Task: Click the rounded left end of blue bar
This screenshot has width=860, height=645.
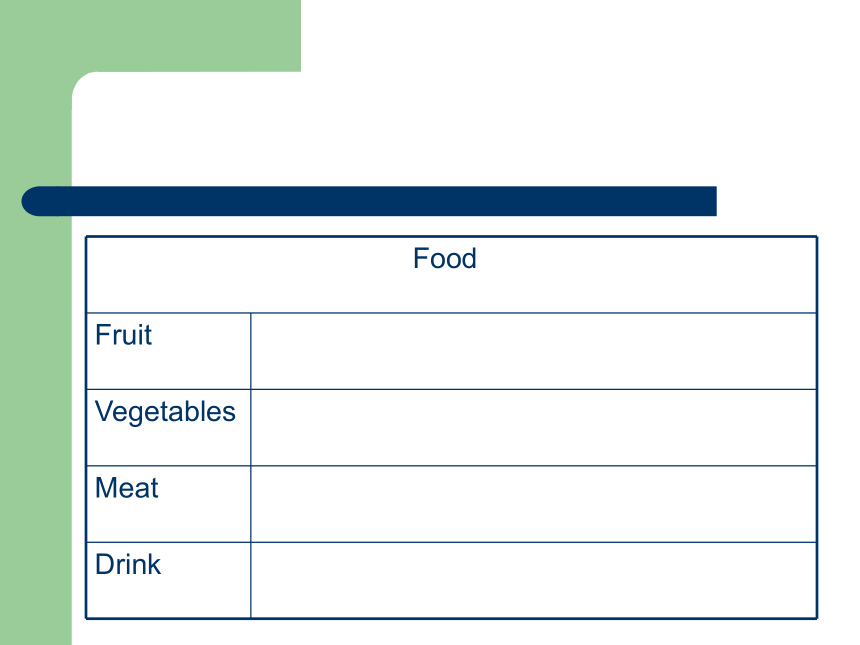Action: coord(38,201)
